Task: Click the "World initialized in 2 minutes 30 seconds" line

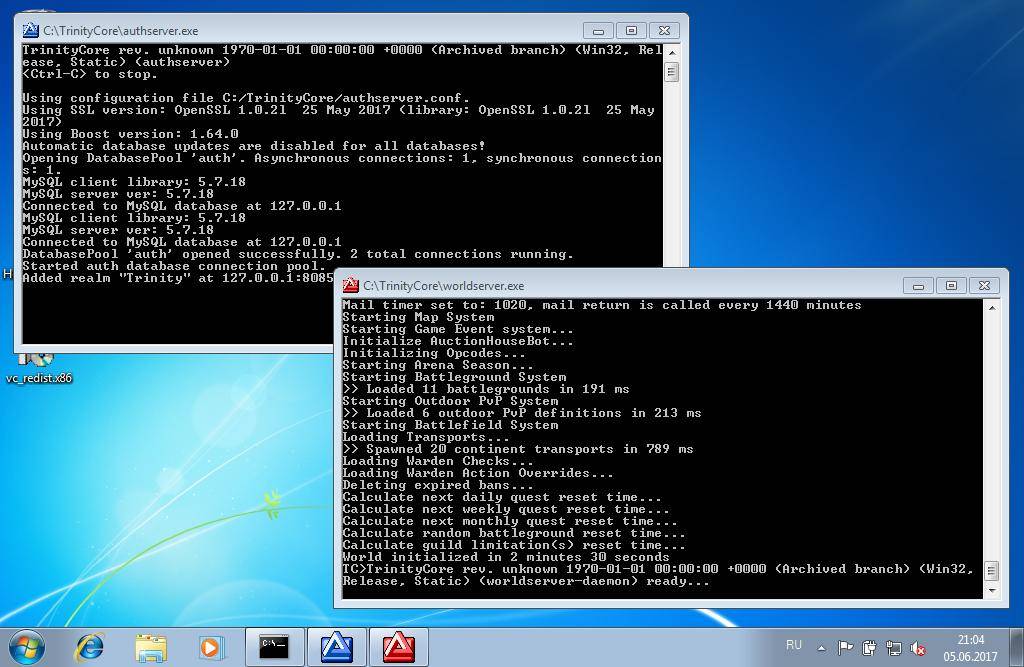Action: pos(506,557)
